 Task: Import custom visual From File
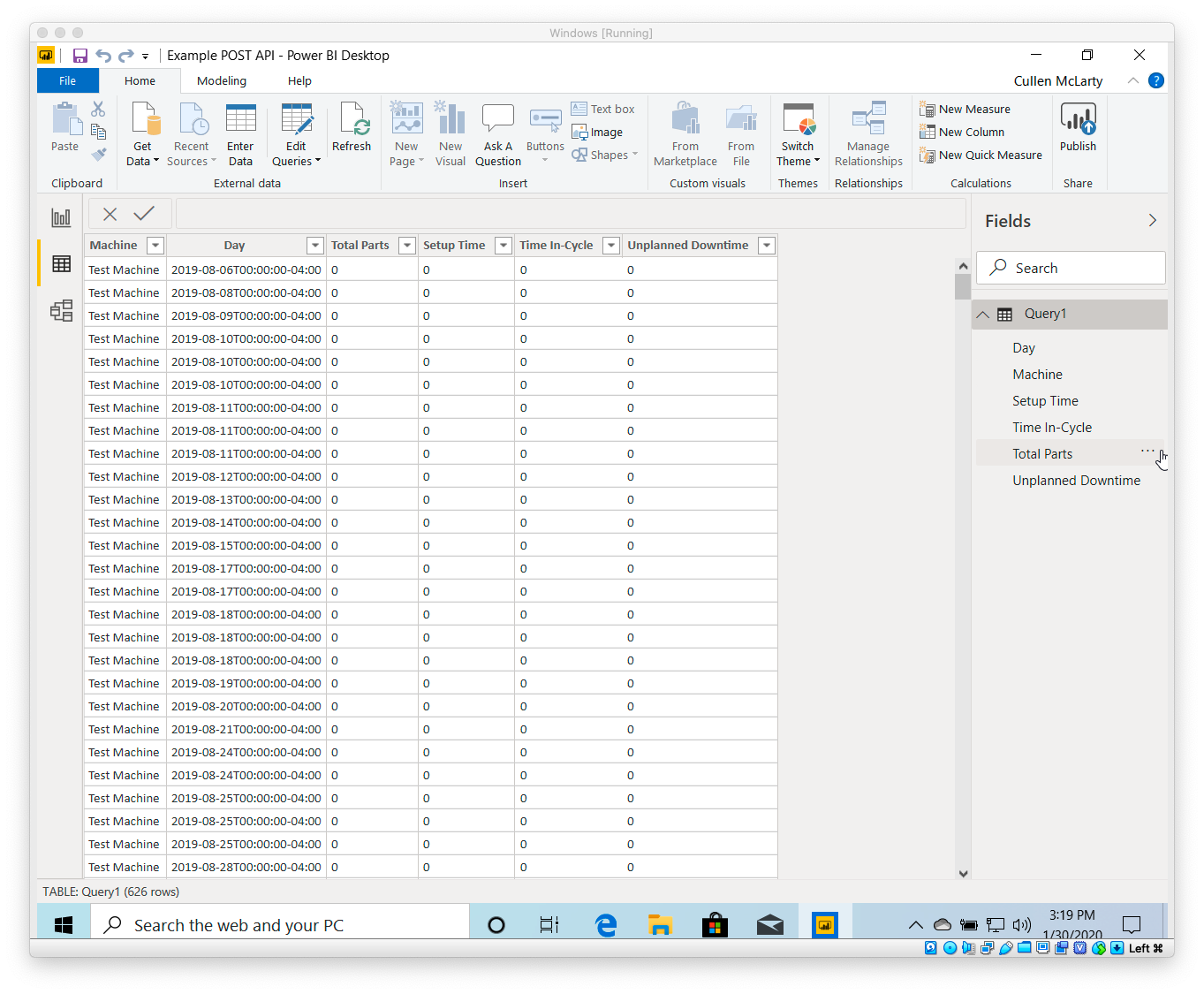[741, 134]
